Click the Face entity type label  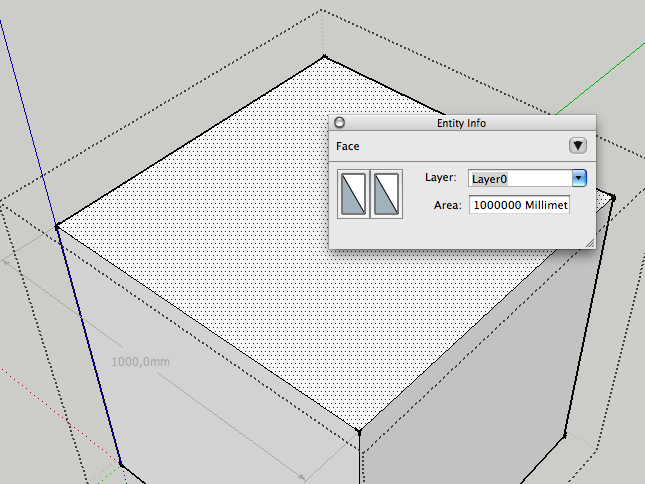point(348,146)
